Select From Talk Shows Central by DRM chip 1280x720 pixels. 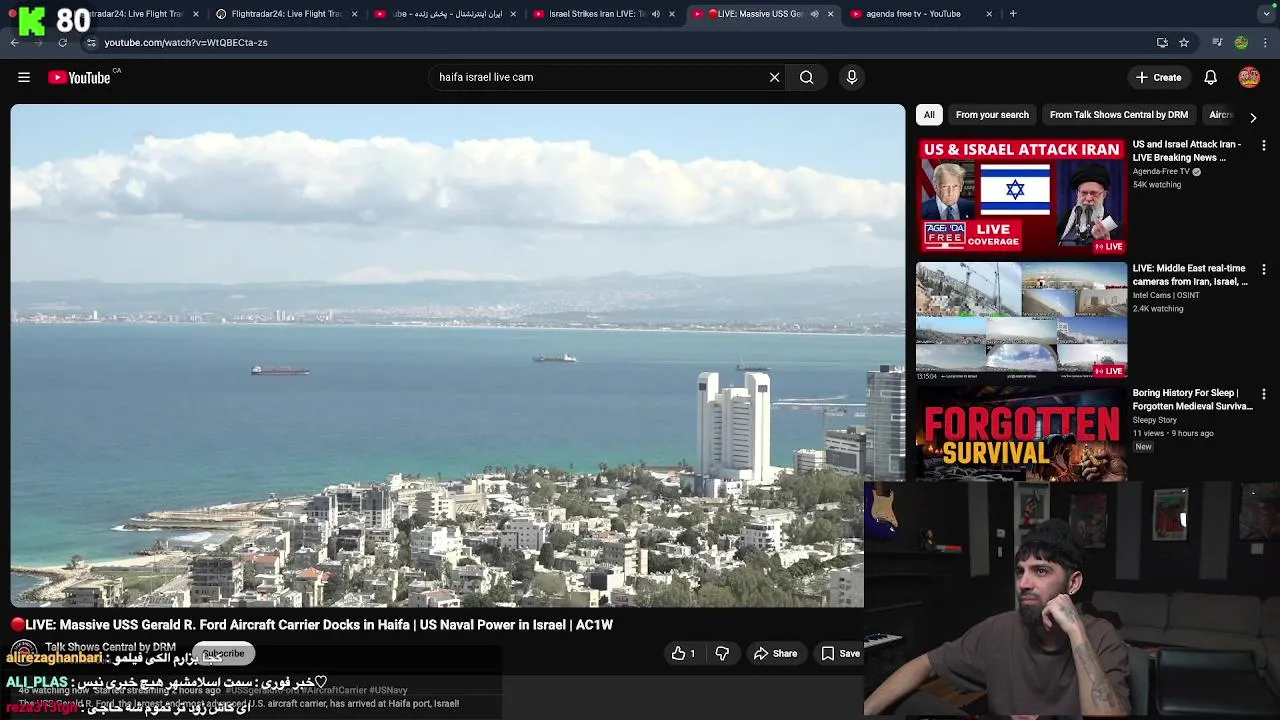[x=1119, y=115]
